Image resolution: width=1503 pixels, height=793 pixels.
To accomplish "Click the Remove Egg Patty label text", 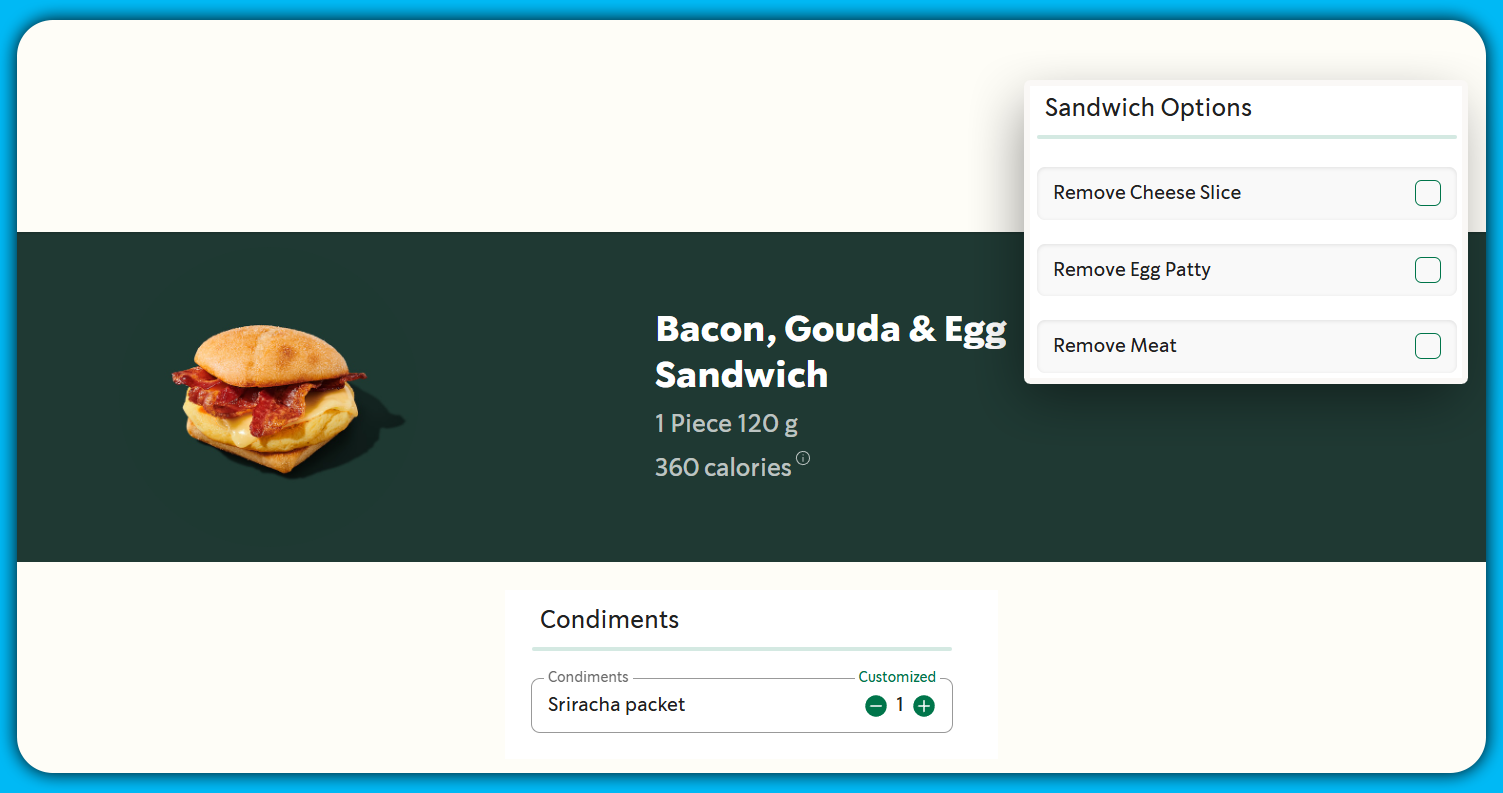I will pyautogui.click(x=1131, y=270).
